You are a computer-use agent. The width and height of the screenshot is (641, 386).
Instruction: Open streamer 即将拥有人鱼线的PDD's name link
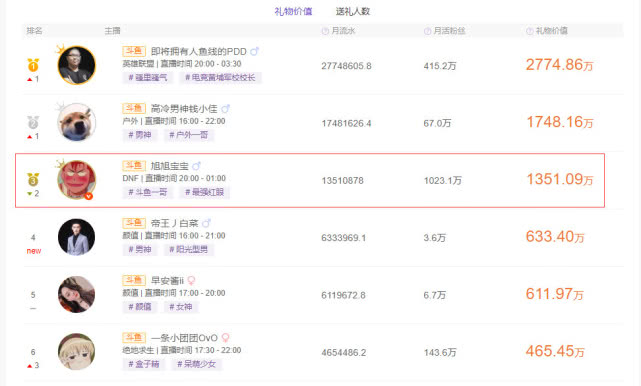point(199,52)
